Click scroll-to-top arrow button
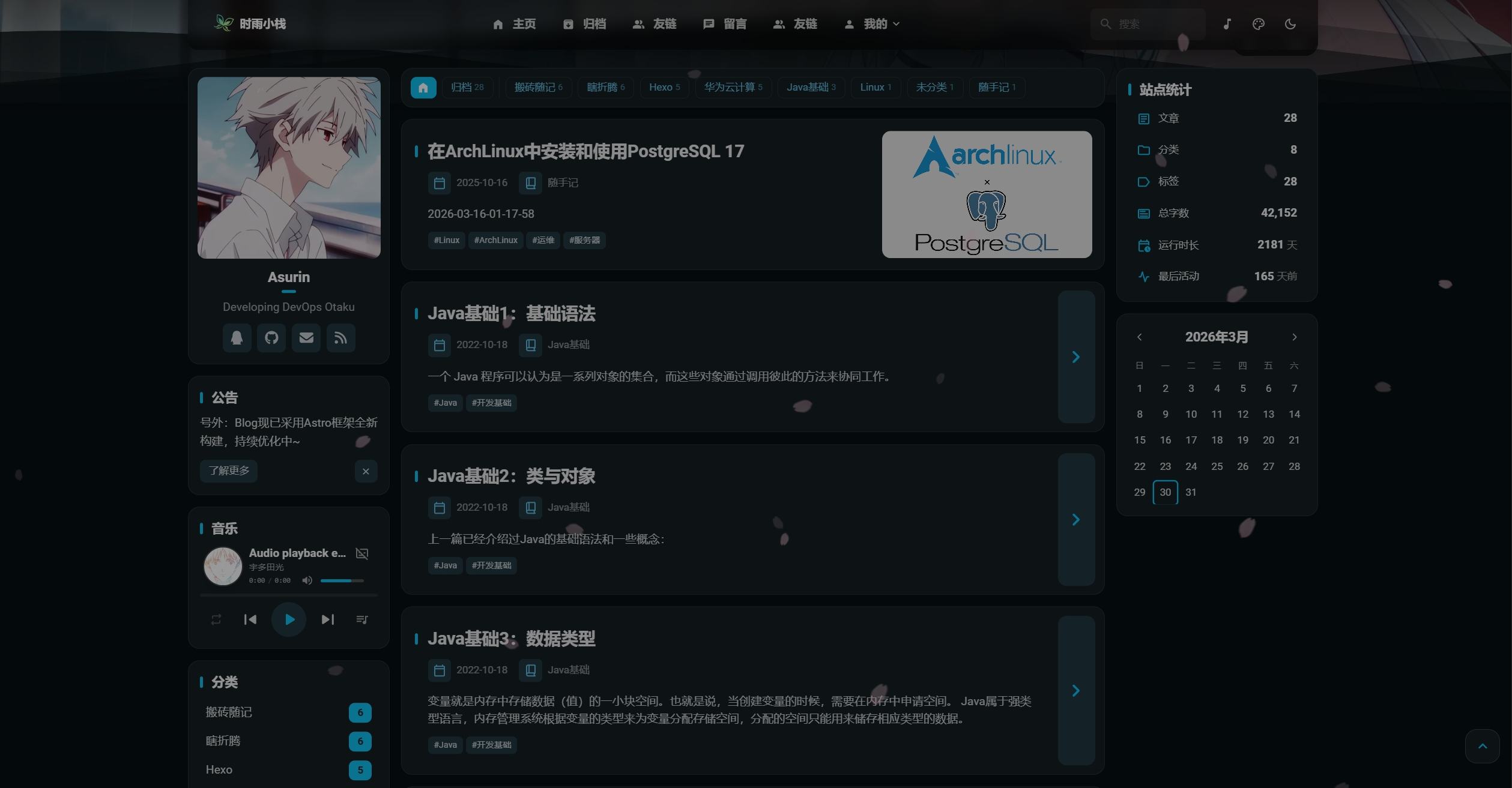The height and width of the screenshot is (788, 1512). (x=1482, y=746)
